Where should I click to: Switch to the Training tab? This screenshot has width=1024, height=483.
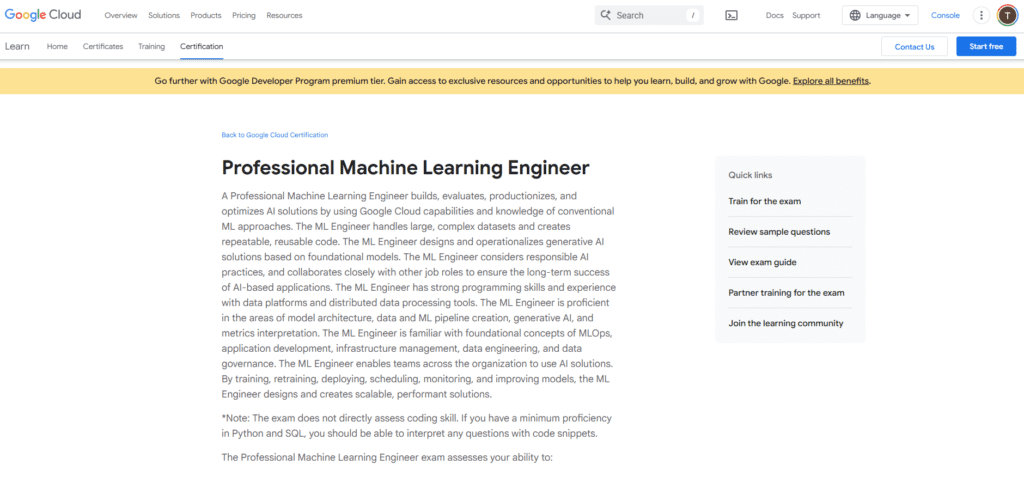152,46
